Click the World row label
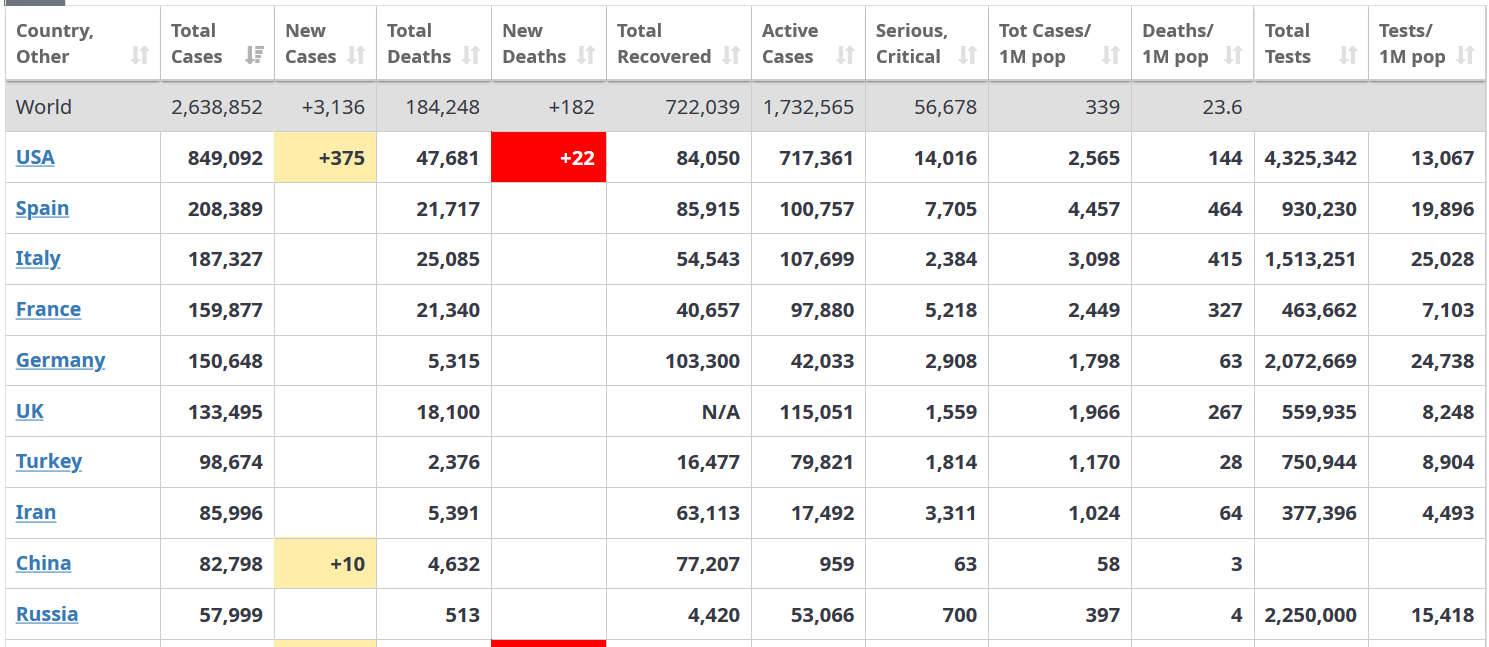1489x647 pixels. pyautogui.click(x=44, y=107)
